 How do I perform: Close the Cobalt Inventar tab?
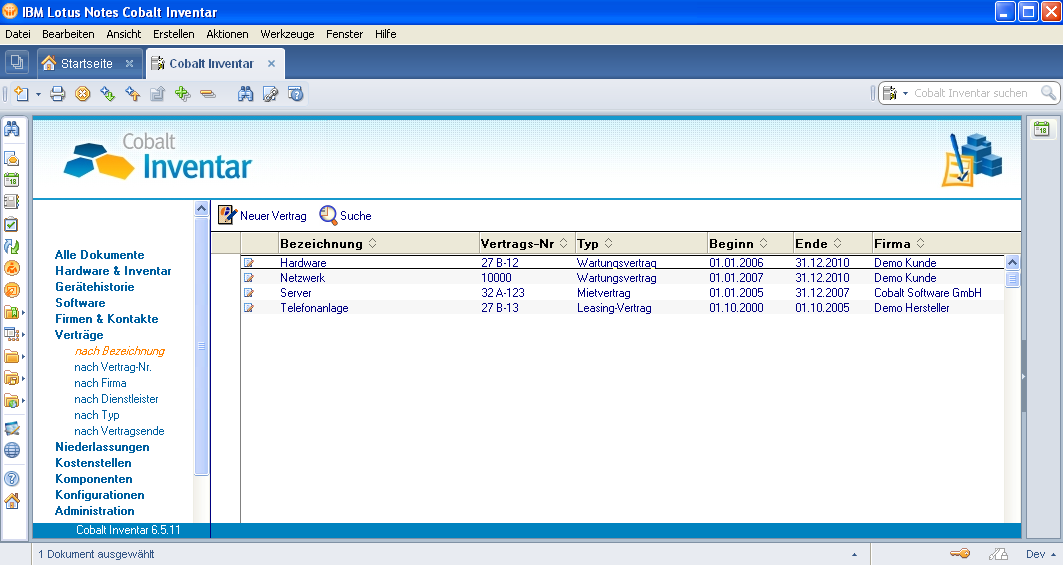271,64
